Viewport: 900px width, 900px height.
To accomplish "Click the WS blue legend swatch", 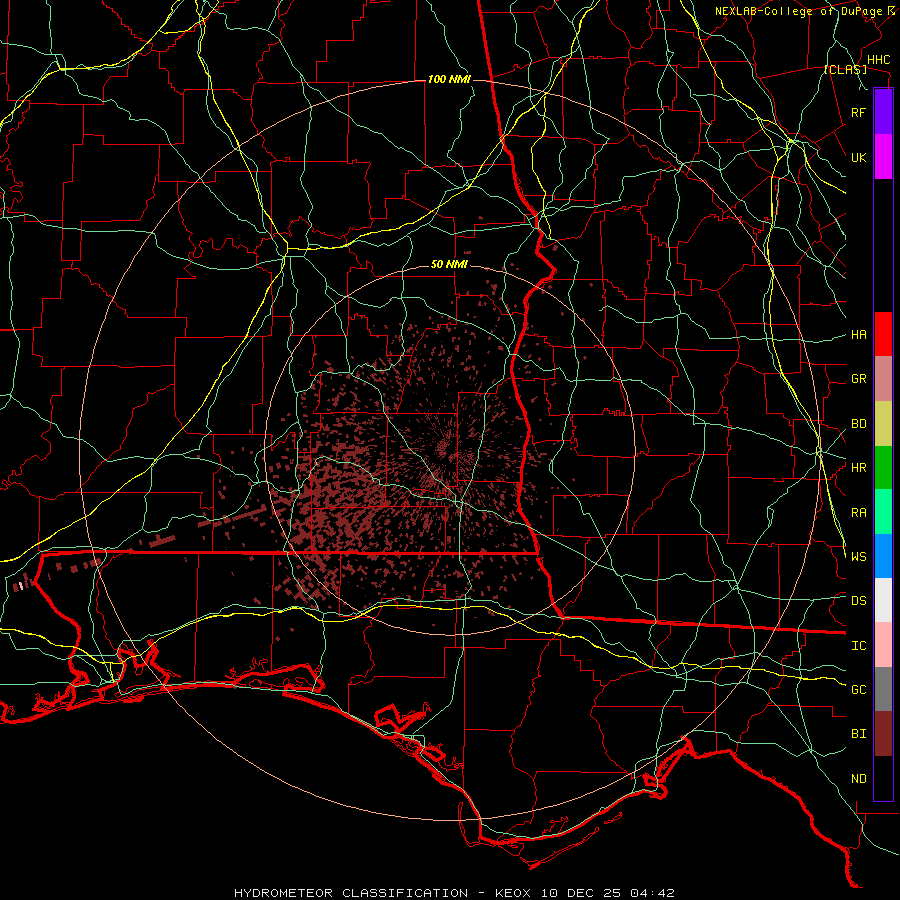I will [883, 556].
